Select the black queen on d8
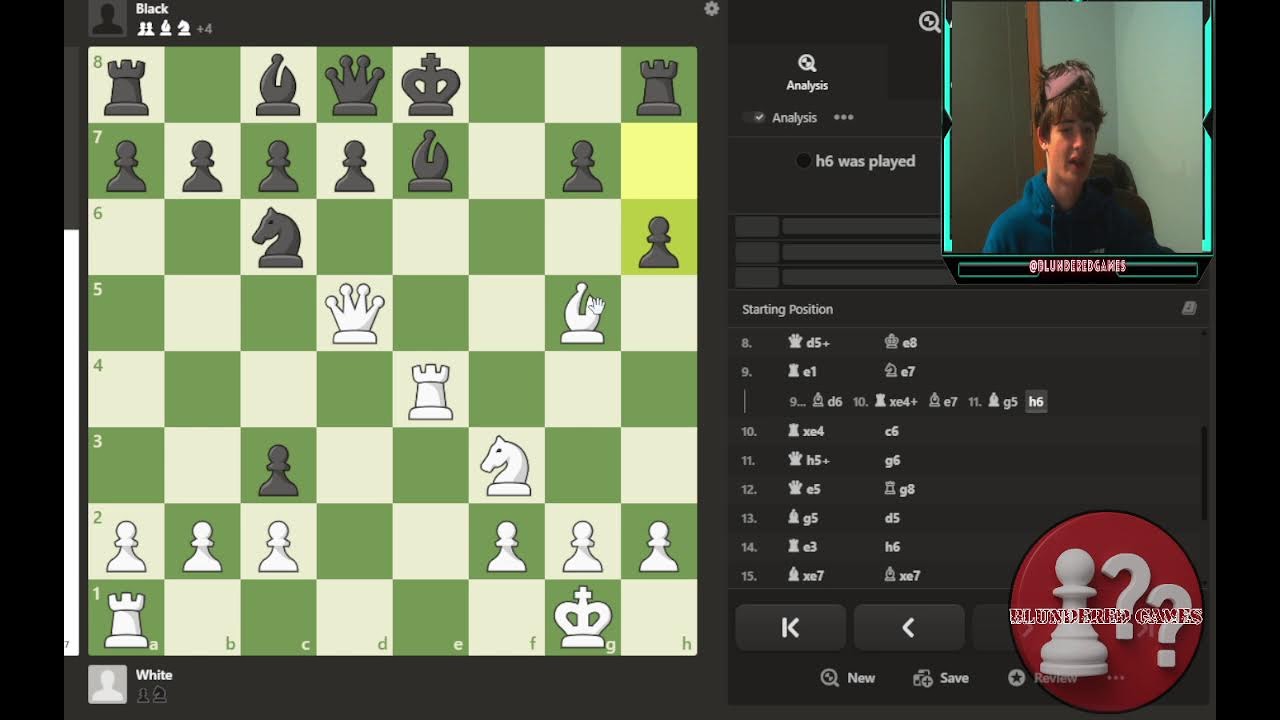The image size is (1280, 720). (355, 85)
